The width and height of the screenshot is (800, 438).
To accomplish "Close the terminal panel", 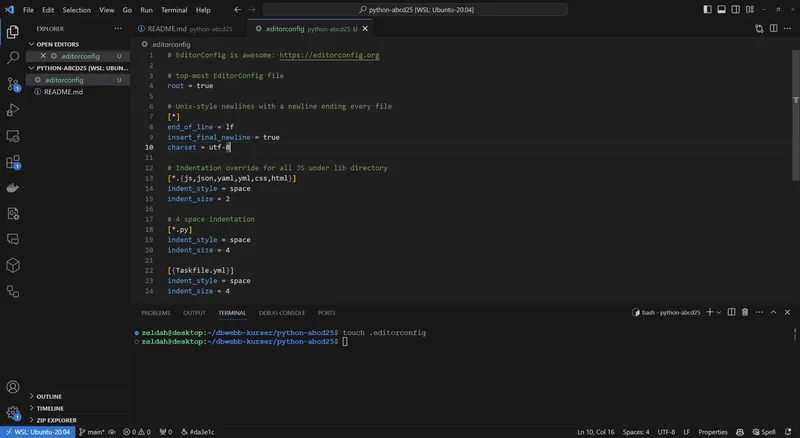I will (787, 312).
